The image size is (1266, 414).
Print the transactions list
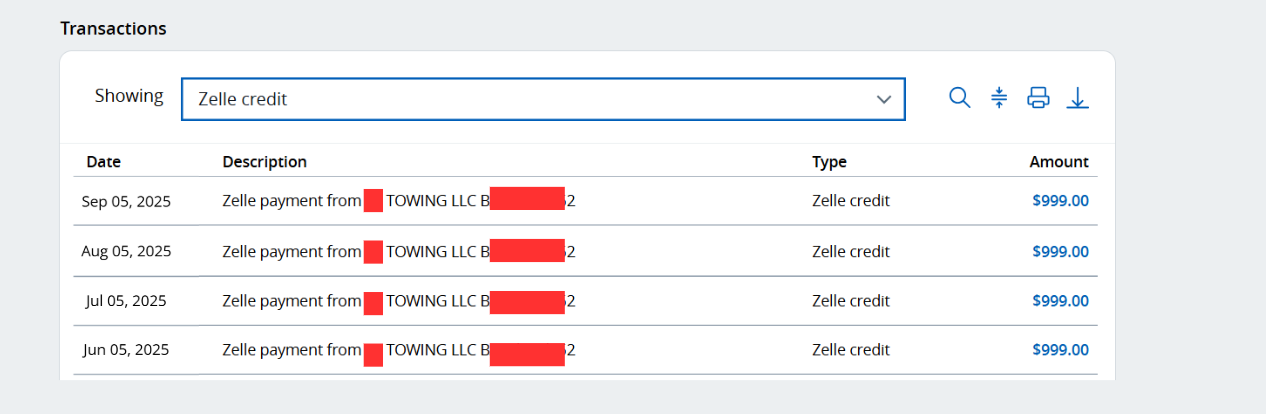1038,98
